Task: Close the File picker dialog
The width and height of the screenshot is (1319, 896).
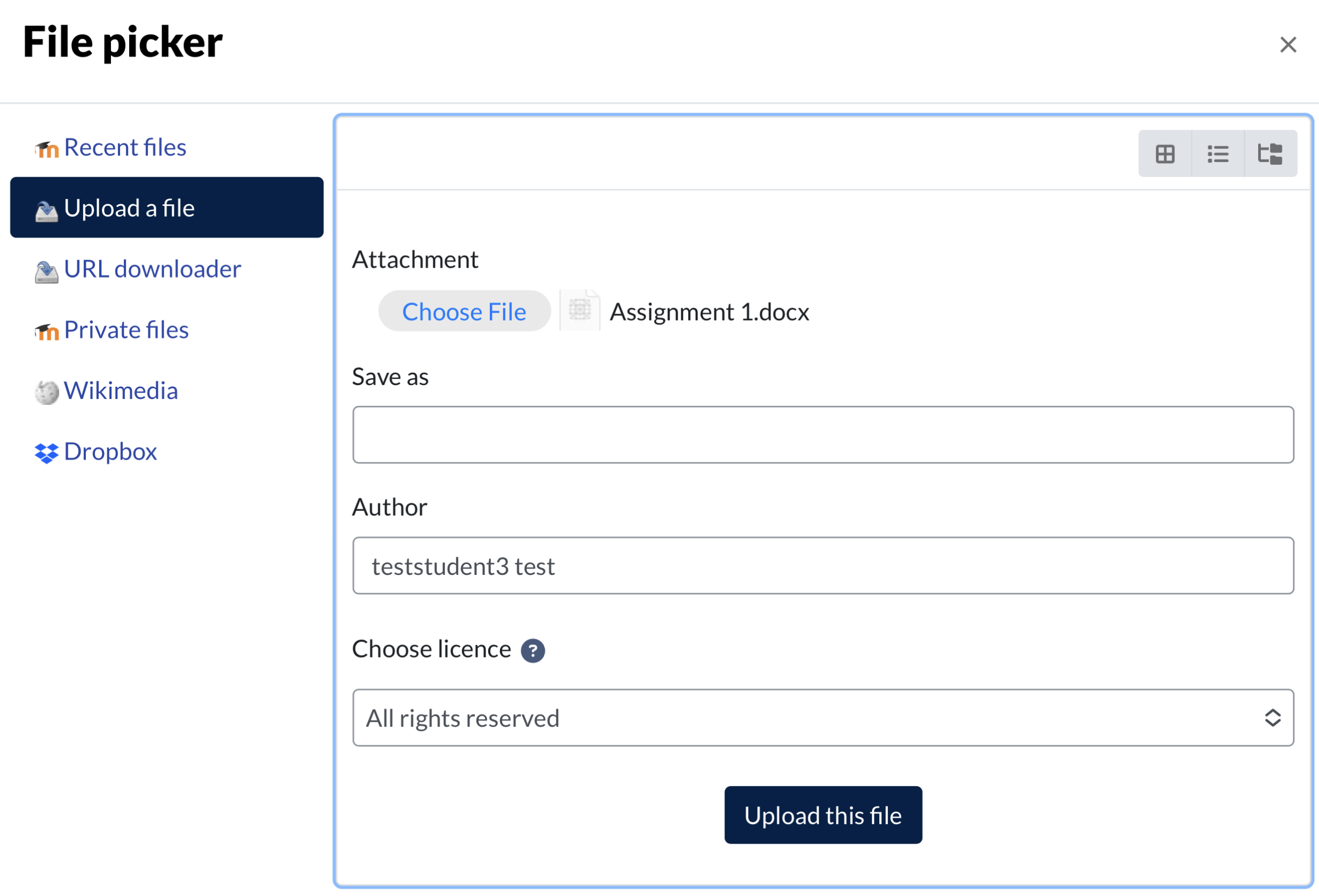Action: (1288, 44)
